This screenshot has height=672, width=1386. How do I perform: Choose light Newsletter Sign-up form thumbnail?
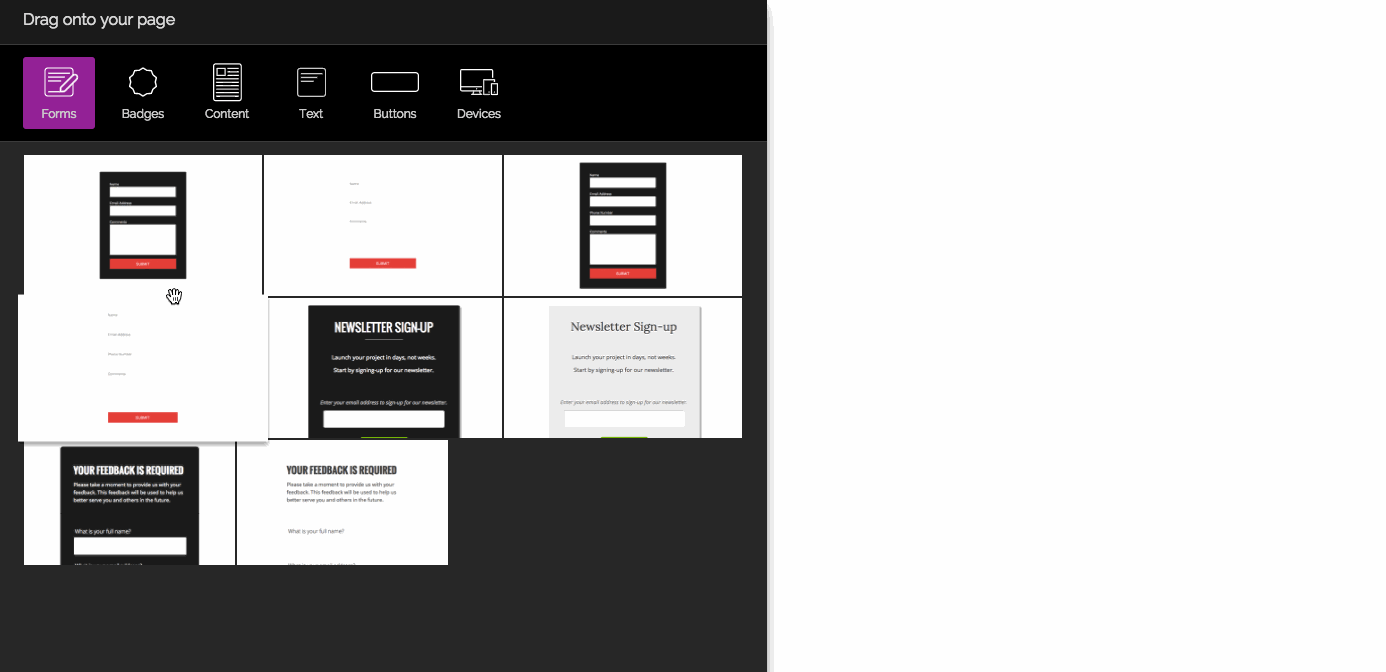coord(623,368)
